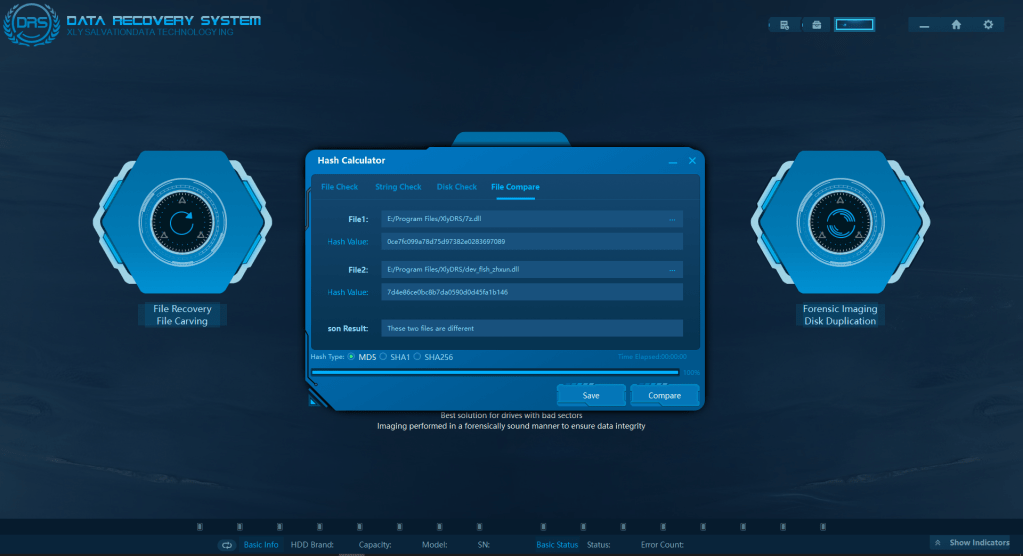Click the File Recovery hexagon icon

pyautogui.click(x=181, y=223)
